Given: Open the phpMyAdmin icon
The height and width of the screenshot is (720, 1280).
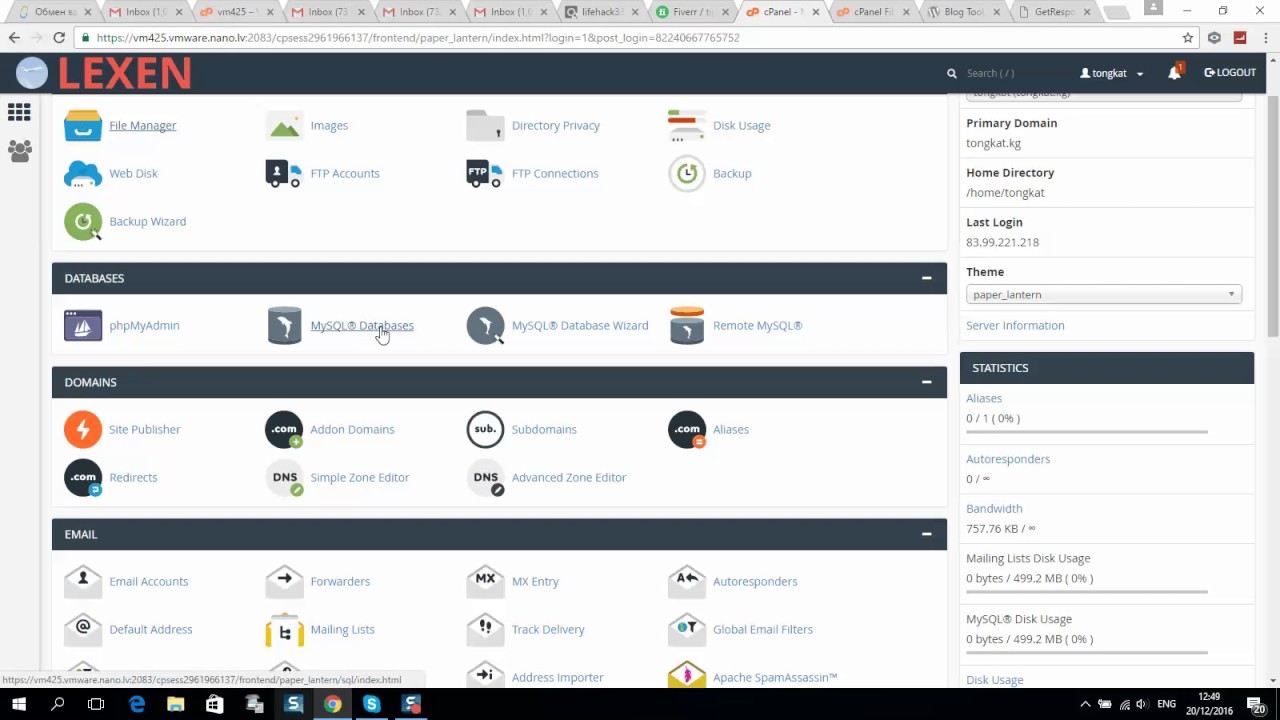Looking at the screenshot, I should click(x=83, y=325).
